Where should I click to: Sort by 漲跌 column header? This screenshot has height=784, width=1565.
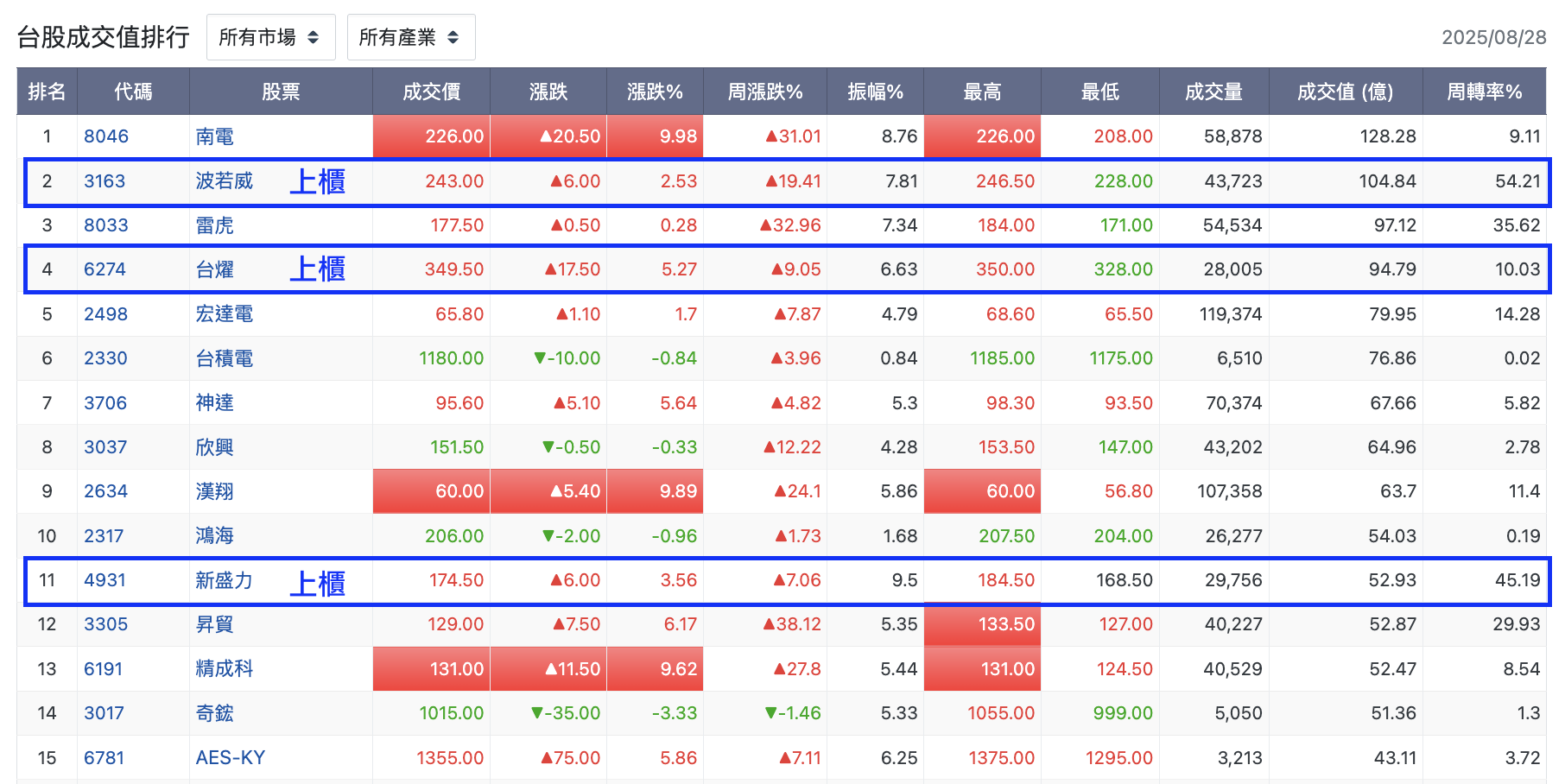(x=548, y=92)
